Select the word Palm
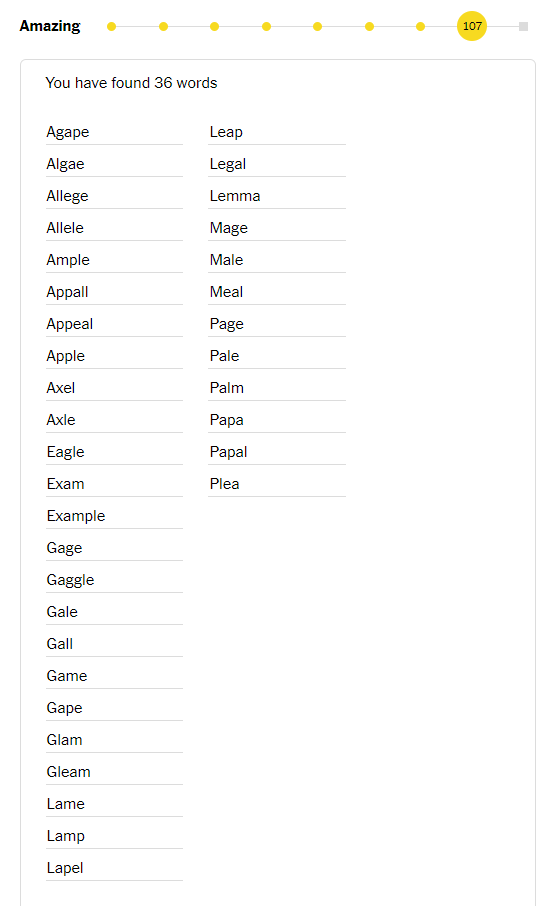Screen dimensions: 540x906 226,388
